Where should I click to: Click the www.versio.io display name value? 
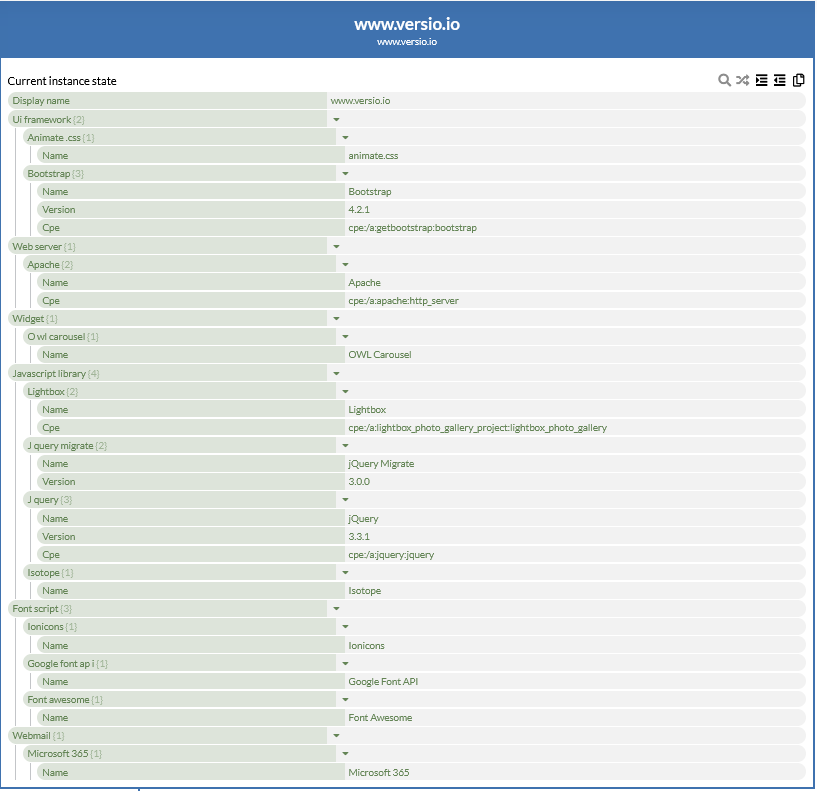(361, 101)
